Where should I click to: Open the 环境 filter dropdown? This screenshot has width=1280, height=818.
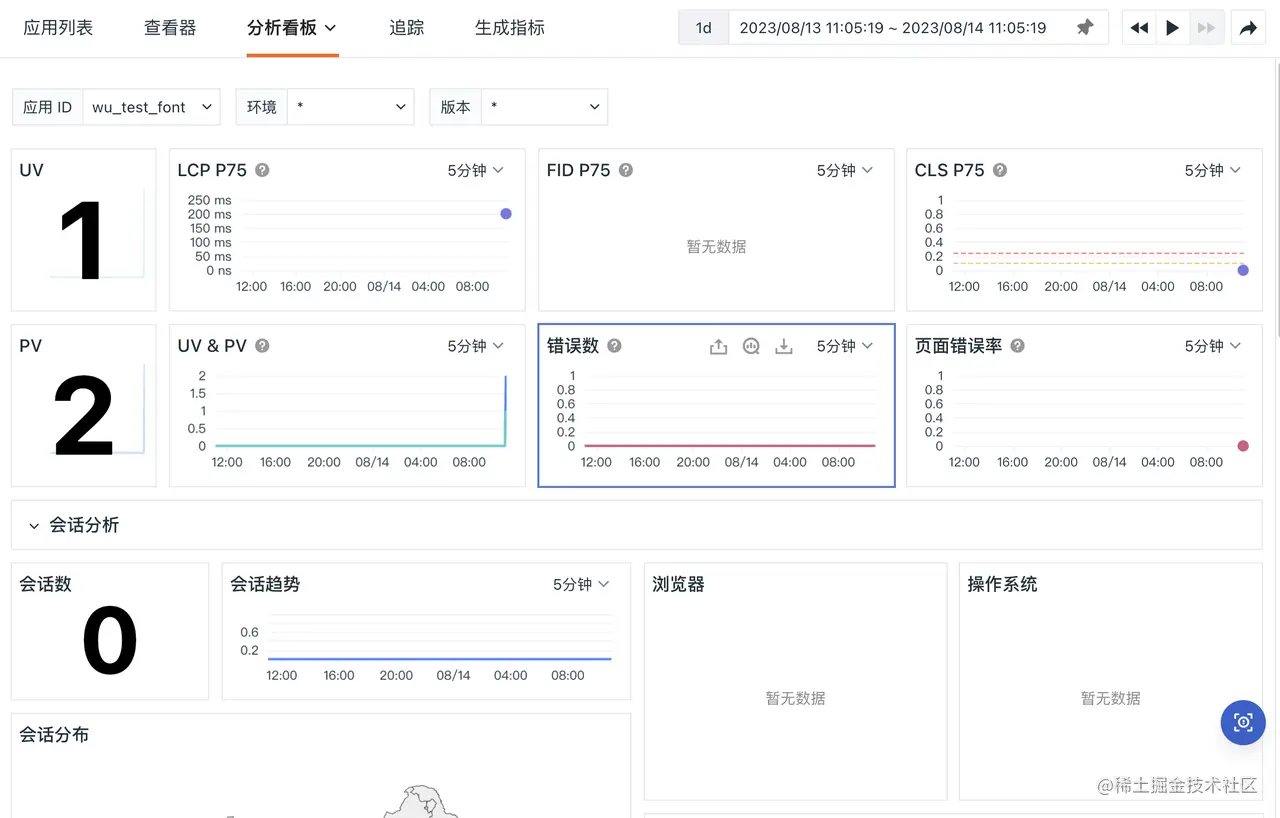[350, 107]
